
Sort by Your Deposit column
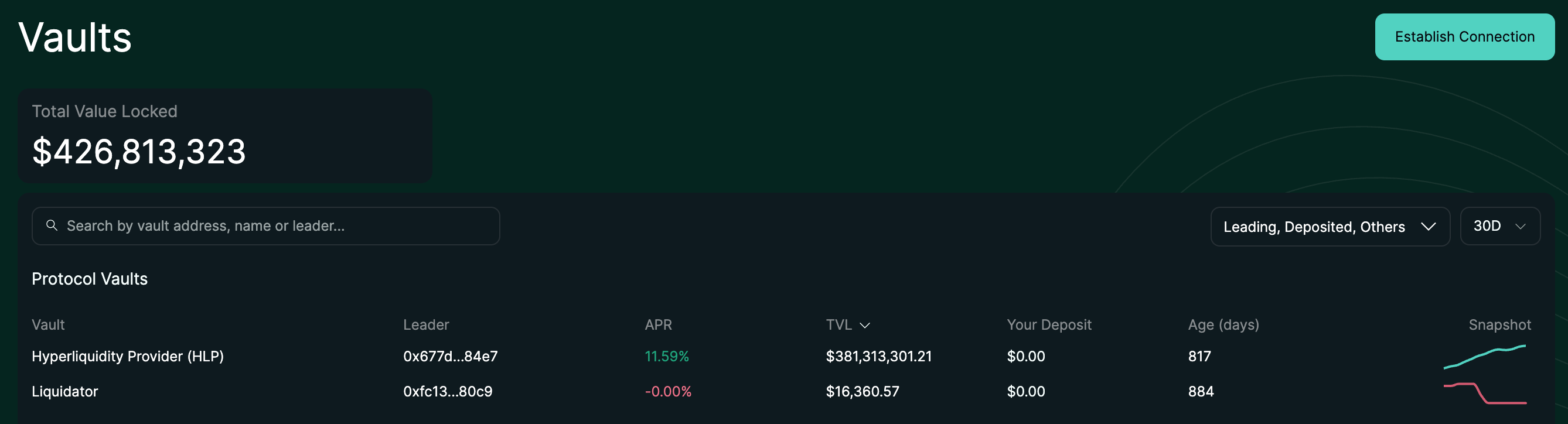(x=1048, y=325)
